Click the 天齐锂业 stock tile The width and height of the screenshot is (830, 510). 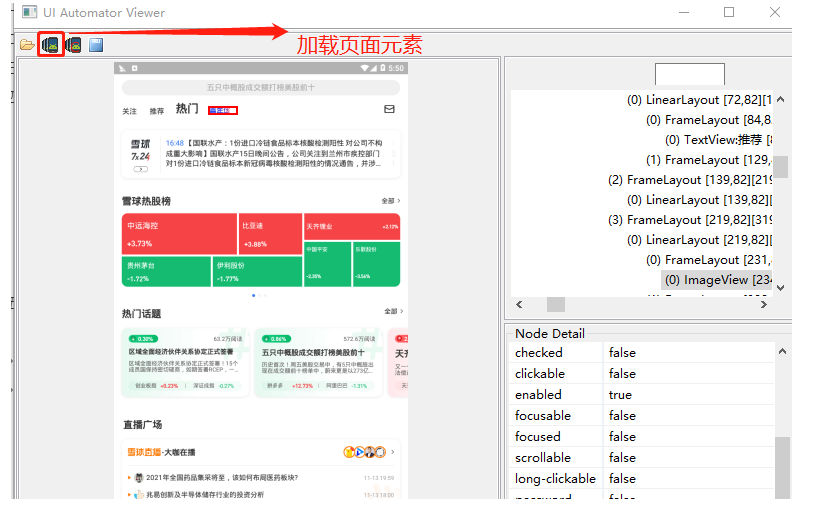point(352,227)
